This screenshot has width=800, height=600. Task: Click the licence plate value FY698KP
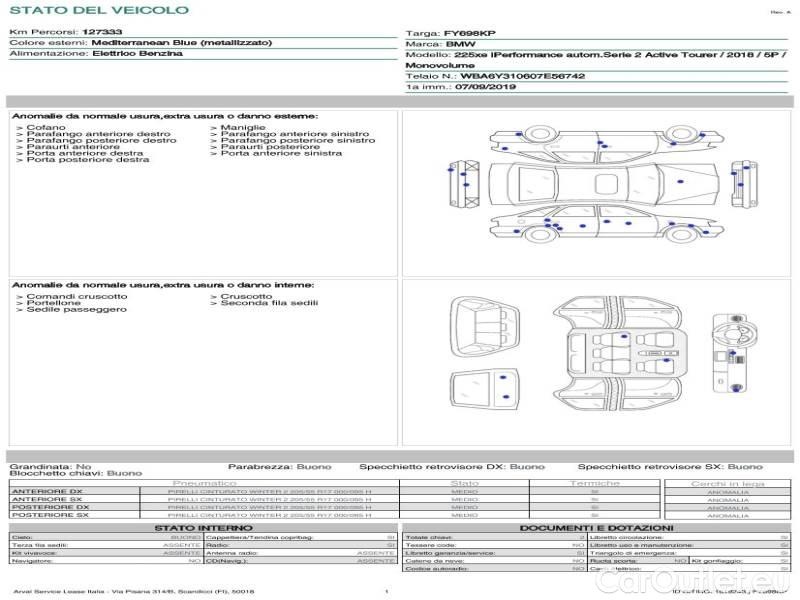469,34
